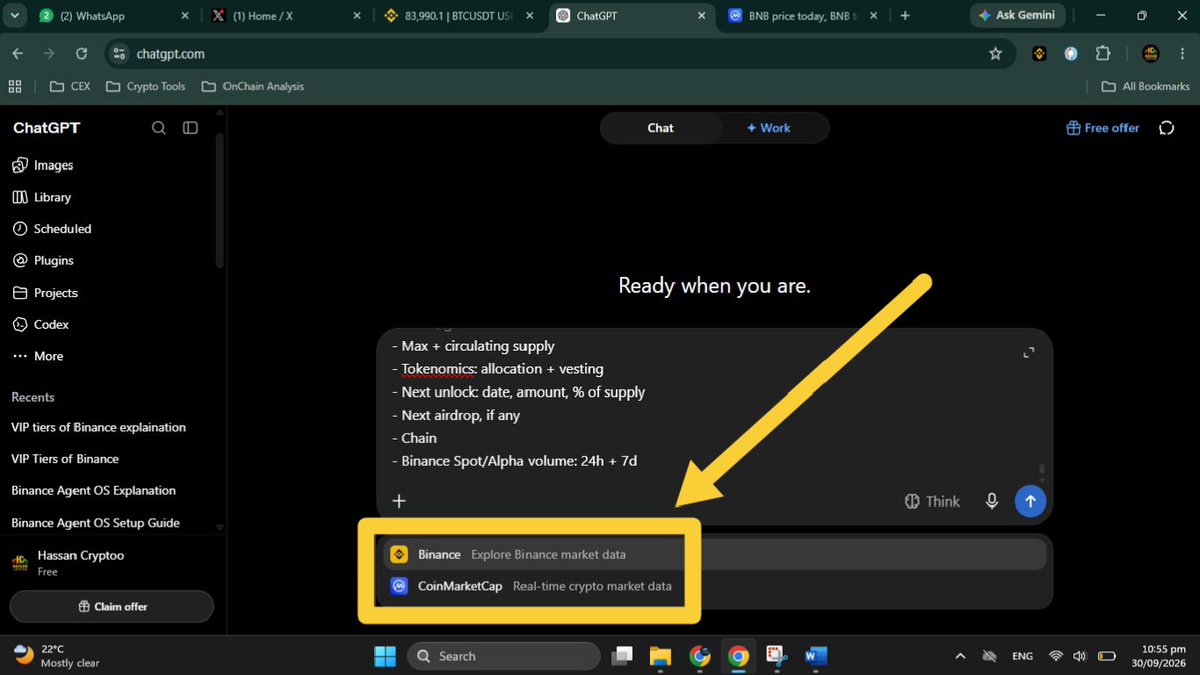Open a new browser tab
This screenshot has height=675, width=1200.
905,16
